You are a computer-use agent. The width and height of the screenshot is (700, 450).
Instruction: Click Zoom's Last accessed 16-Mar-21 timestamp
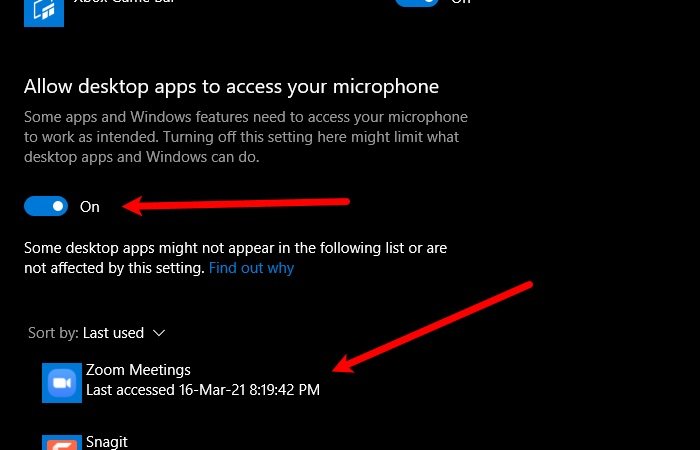coord(203,390)
